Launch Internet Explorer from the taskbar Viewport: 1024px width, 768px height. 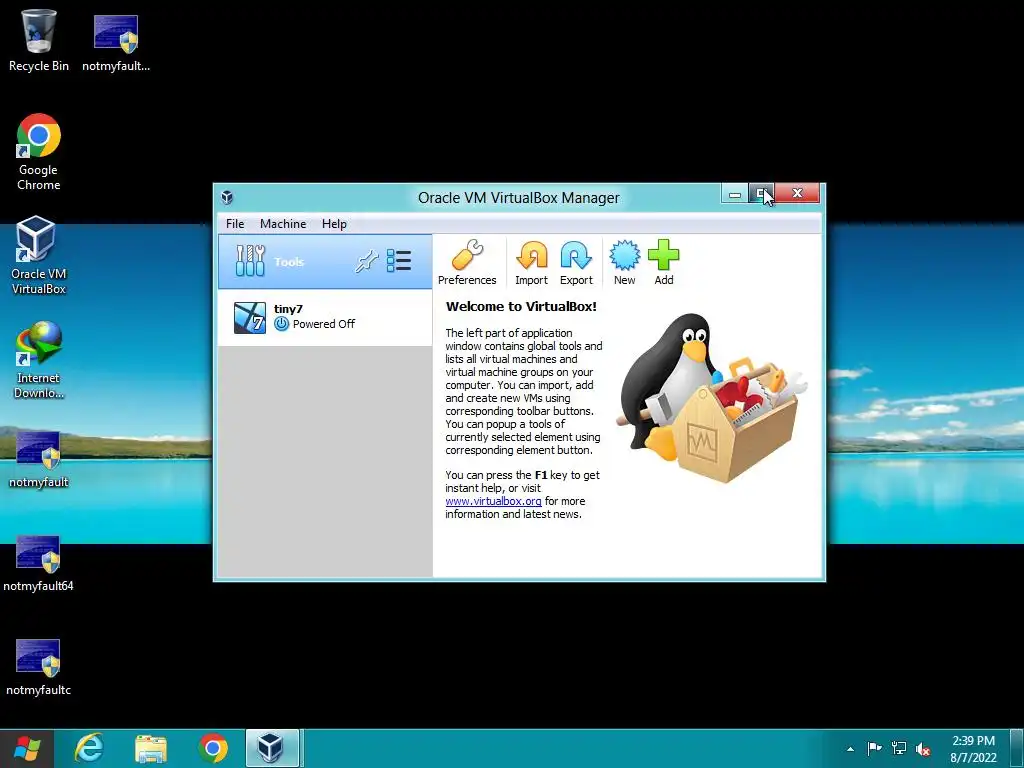click(89, 748)
